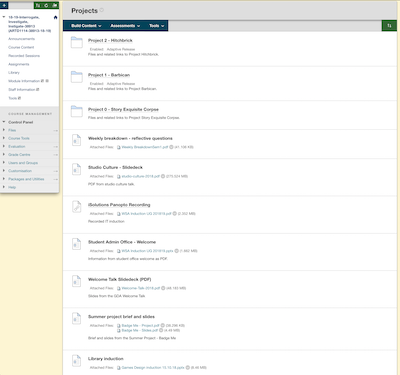Screen dimensions: 400x375
Task: Download the Badge Me - Project.pdf attachment
Action: point(140,325)
